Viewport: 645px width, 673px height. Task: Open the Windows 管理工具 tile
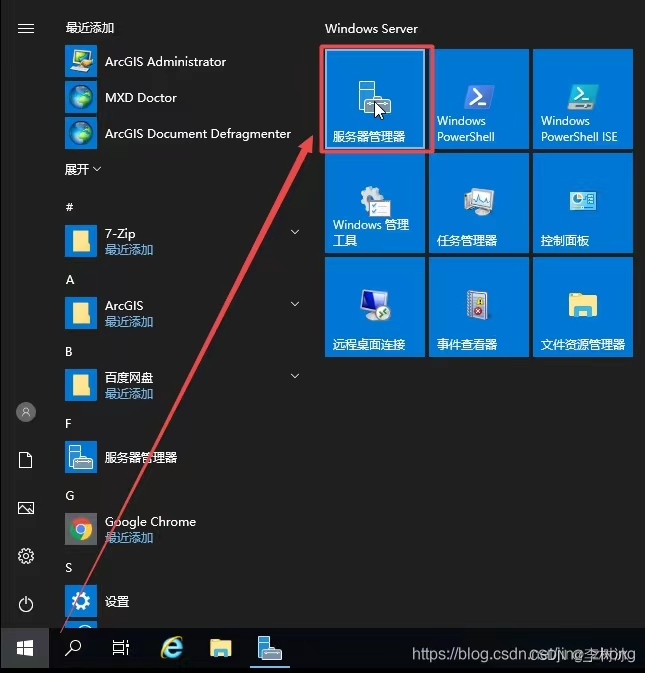point(375,203)
